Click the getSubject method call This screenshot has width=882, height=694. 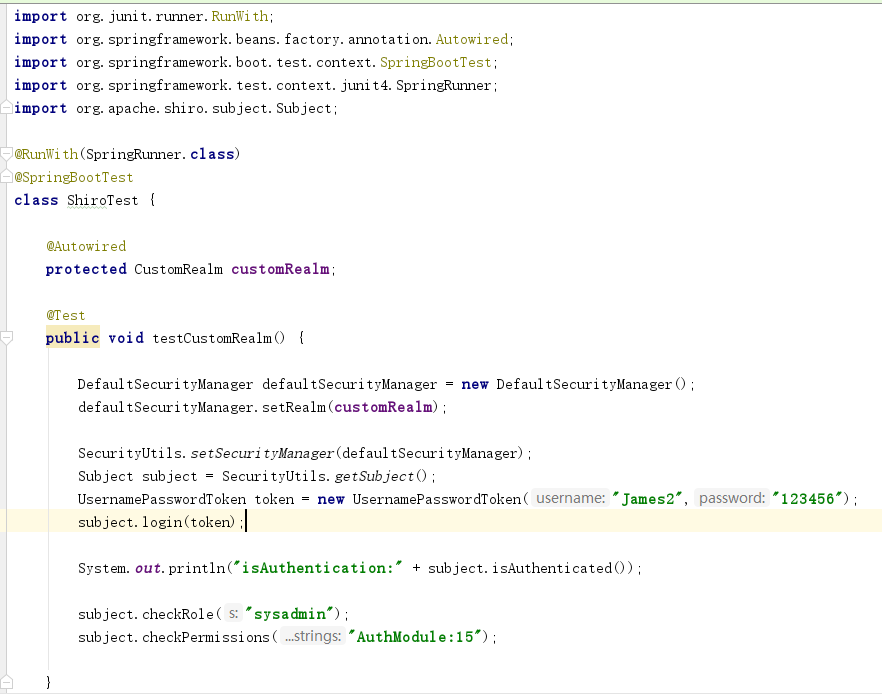[x=374, y=476]
